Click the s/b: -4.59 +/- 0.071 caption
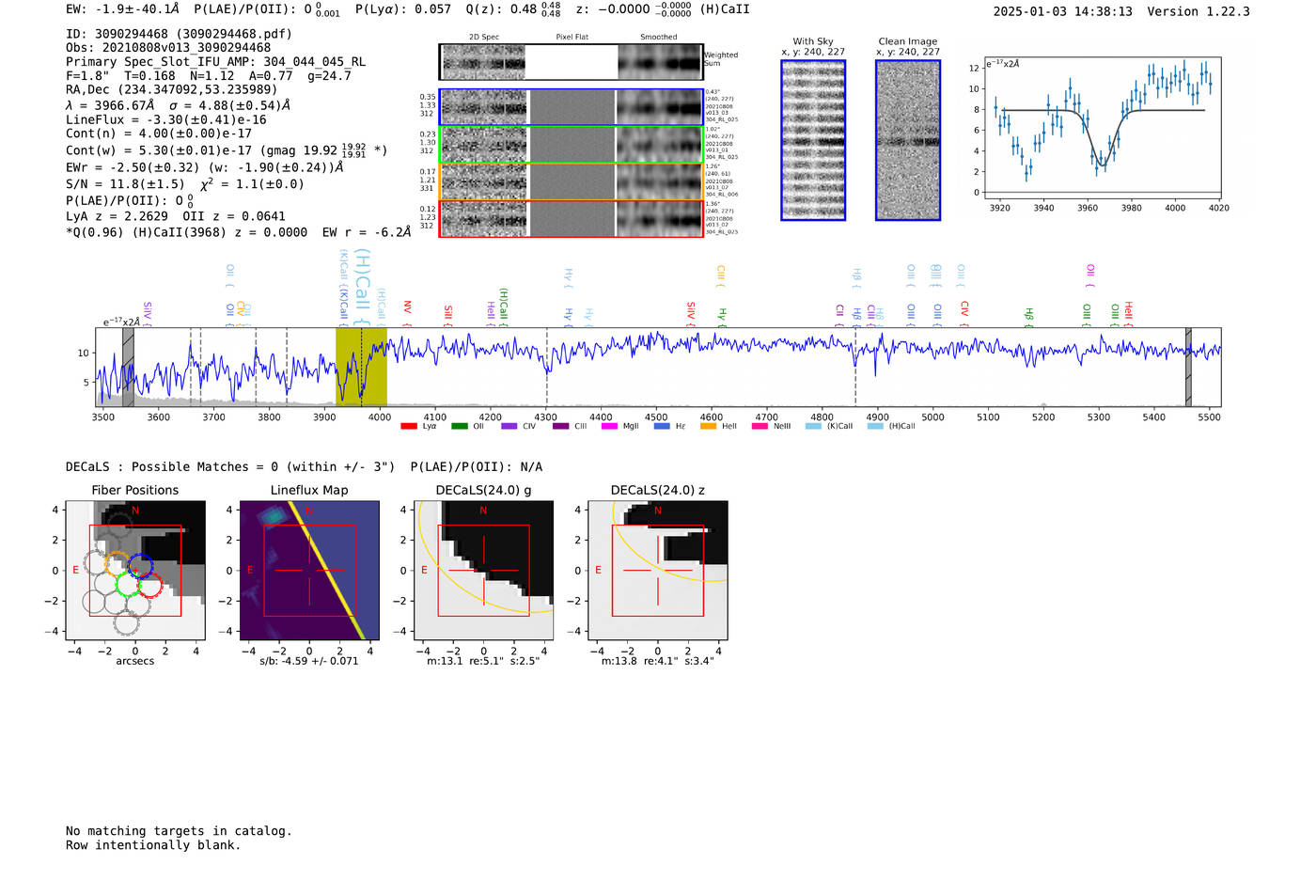 pos(309,661)
